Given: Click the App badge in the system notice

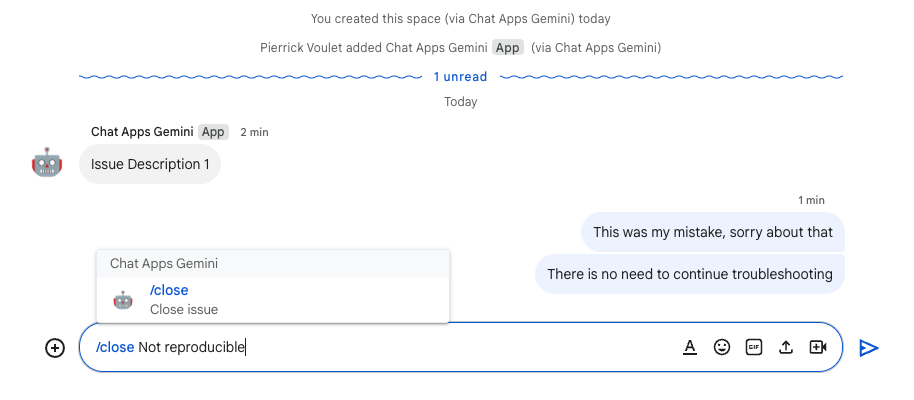Looking at the screenshot, I should pos(508,47).
